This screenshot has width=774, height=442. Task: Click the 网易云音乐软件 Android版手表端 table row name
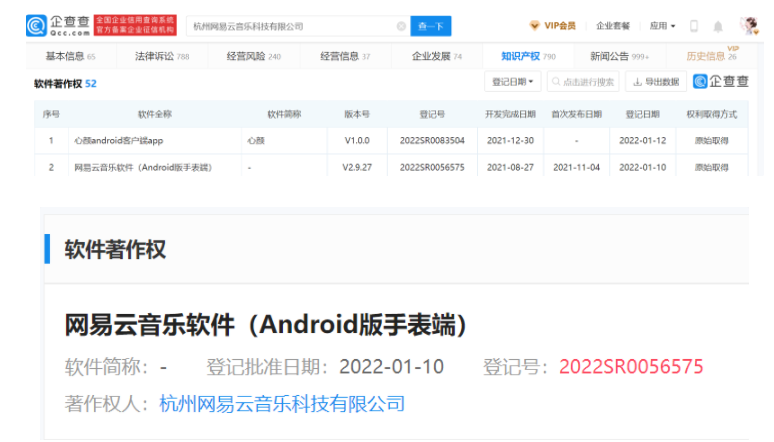143,167
